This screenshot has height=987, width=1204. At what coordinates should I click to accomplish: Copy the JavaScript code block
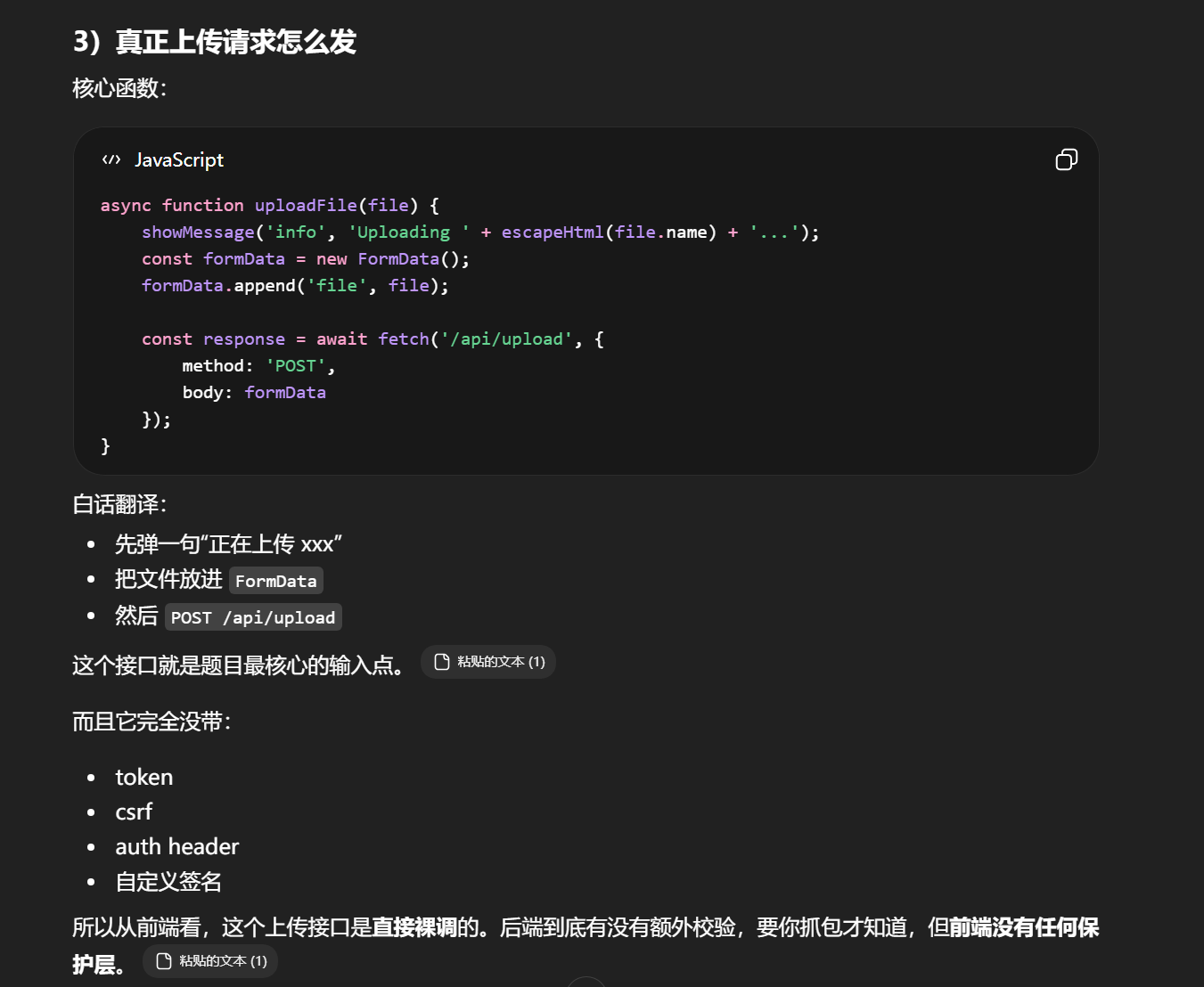point(1066,159)
